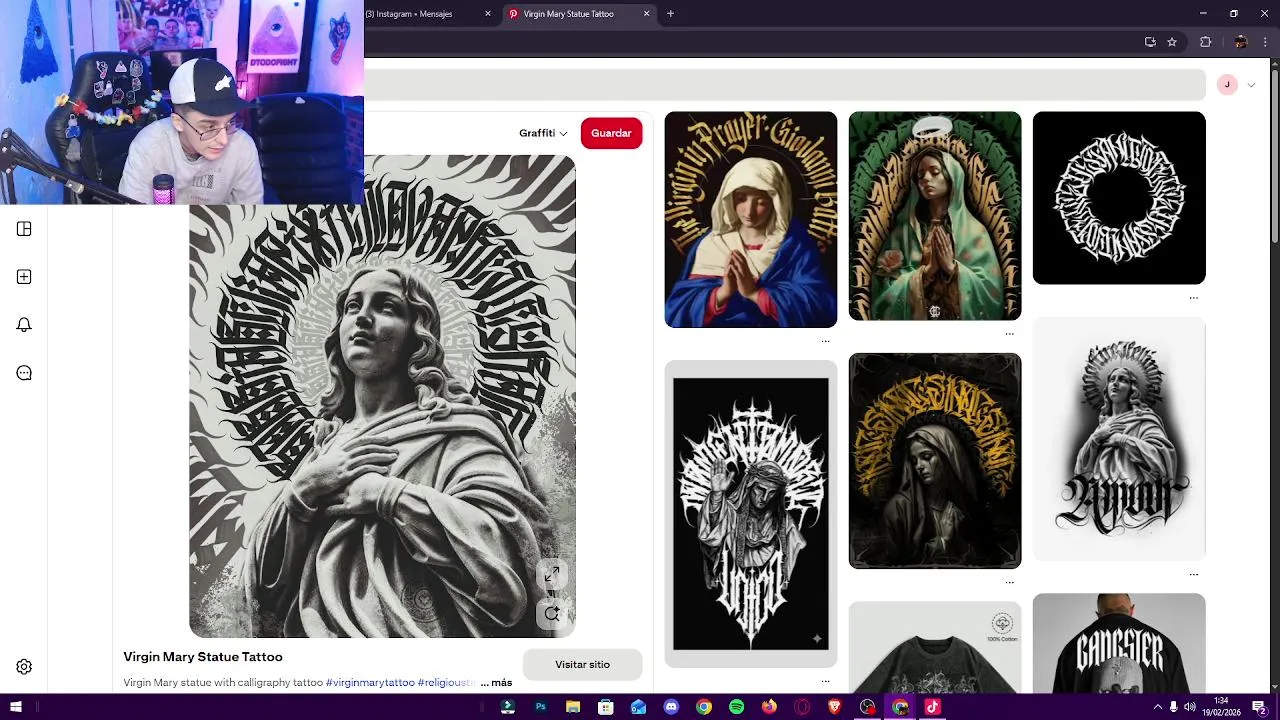Screen dimensions: 1280x720
Task: Open the volume control in system tray
Action: click(x=1189, y=707)
